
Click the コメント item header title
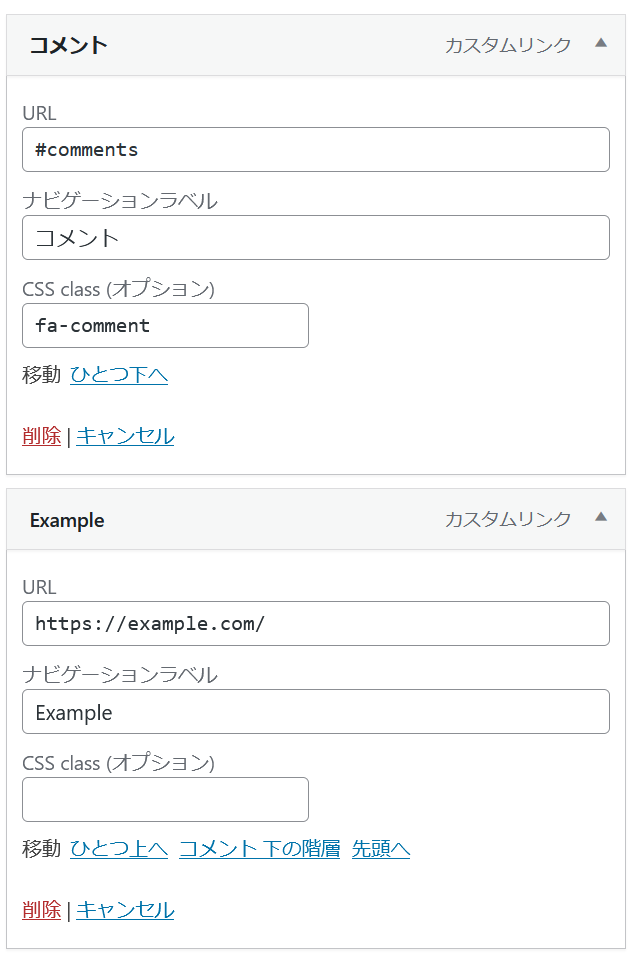tap(68, 45)
